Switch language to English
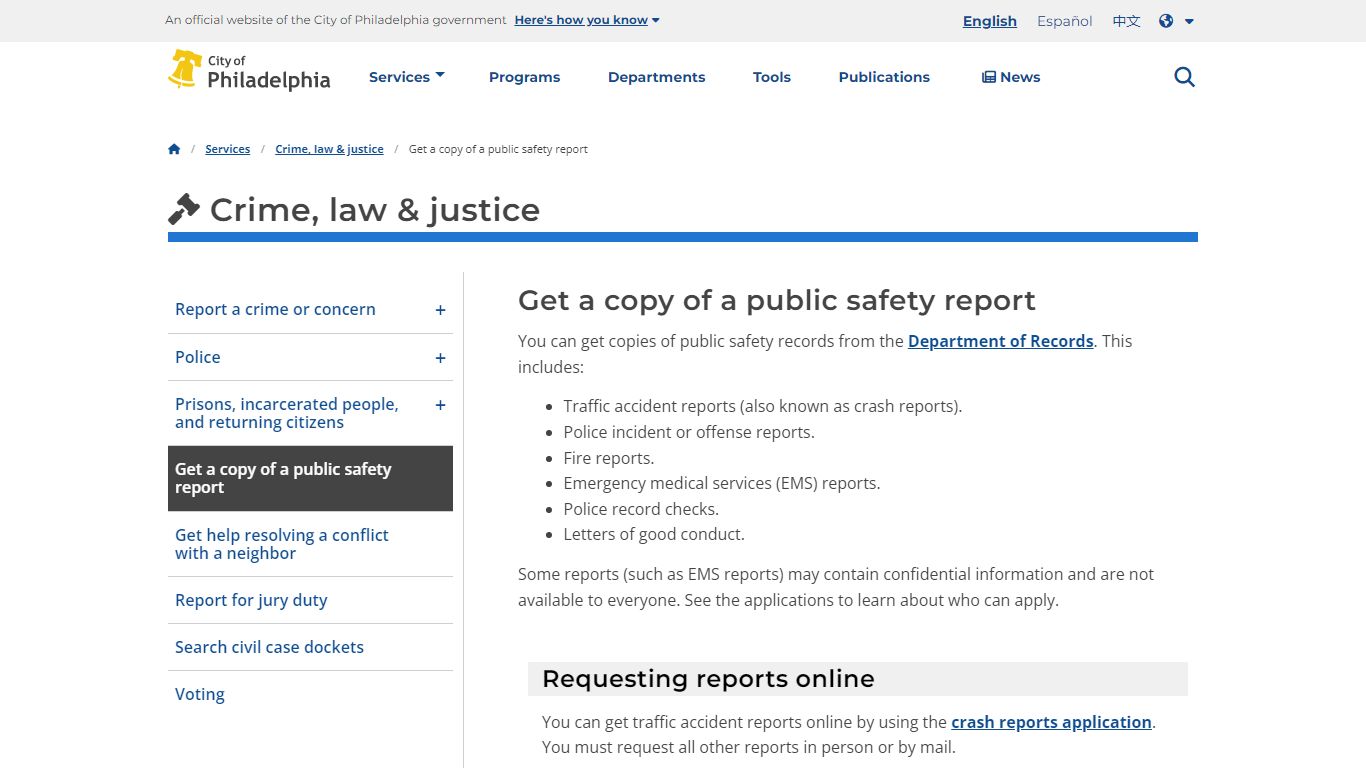The image size is (1366, 768). tap(990, 21)
